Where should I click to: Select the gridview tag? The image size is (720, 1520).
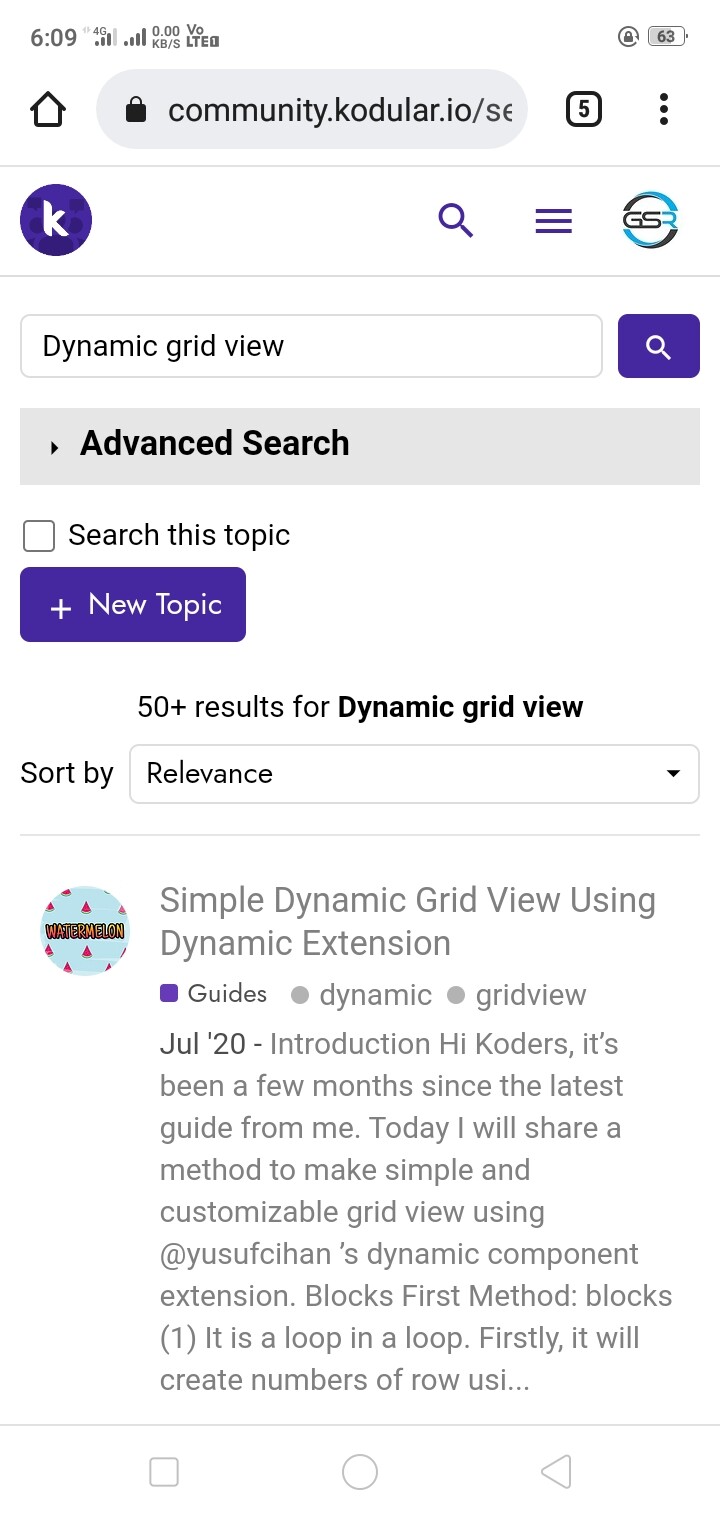530,995
